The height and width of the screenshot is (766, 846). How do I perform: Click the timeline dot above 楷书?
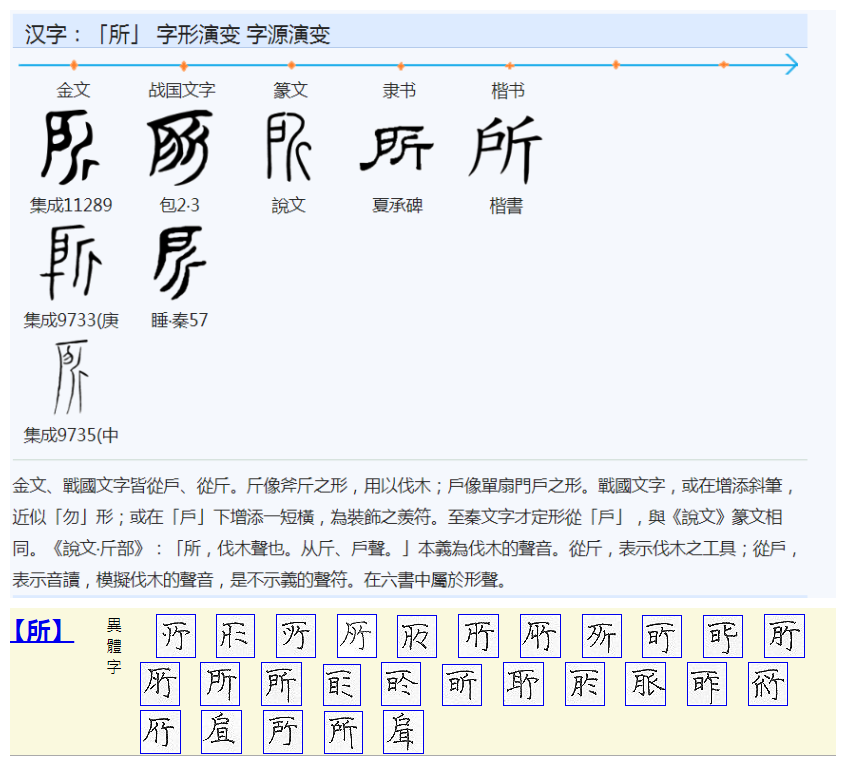[509, 66]
